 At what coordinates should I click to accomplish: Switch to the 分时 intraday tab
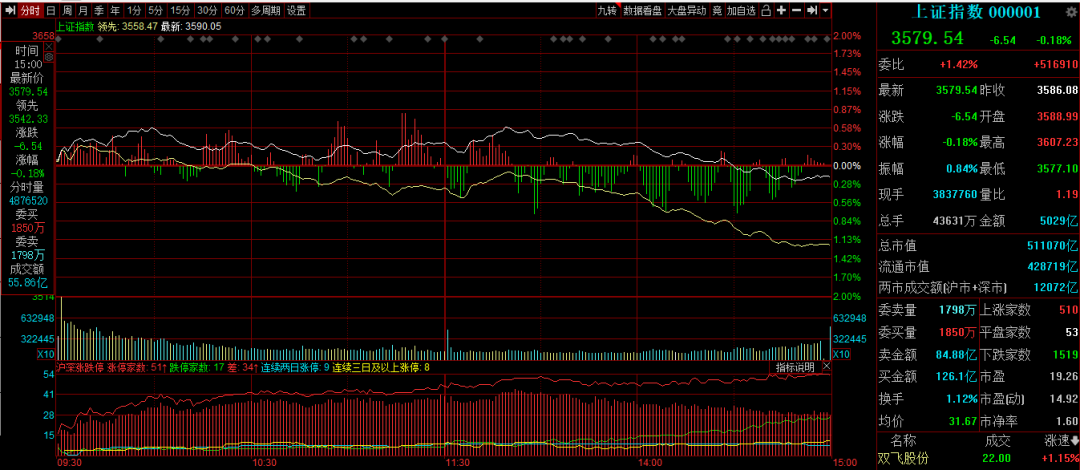pos(30,10)
